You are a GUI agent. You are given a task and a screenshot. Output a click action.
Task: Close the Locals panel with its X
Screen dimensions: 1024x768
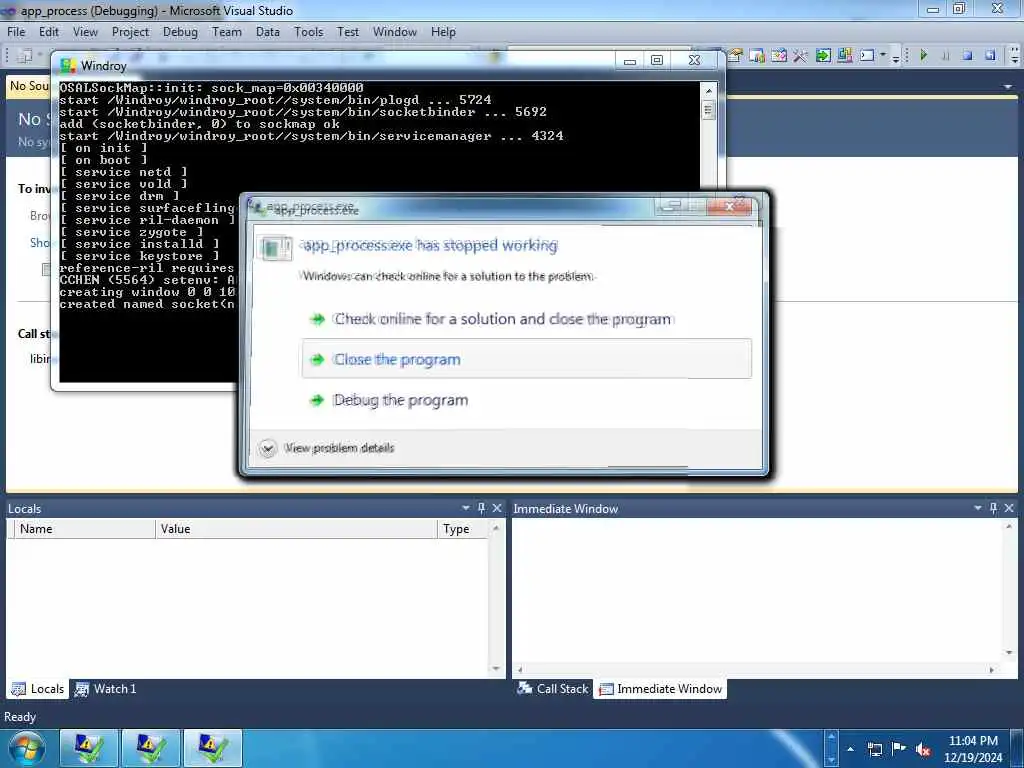pos(497,508)
